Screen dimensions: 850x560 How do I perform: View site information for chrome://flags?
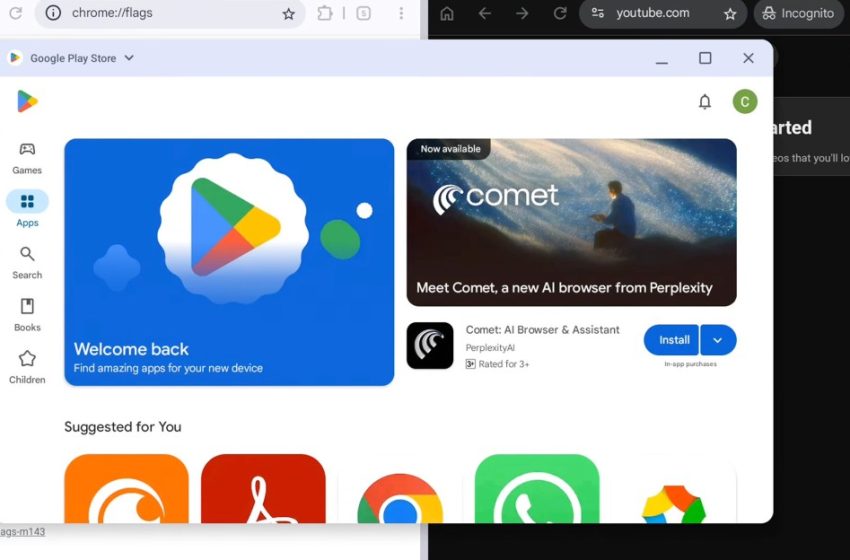point(53,13)
